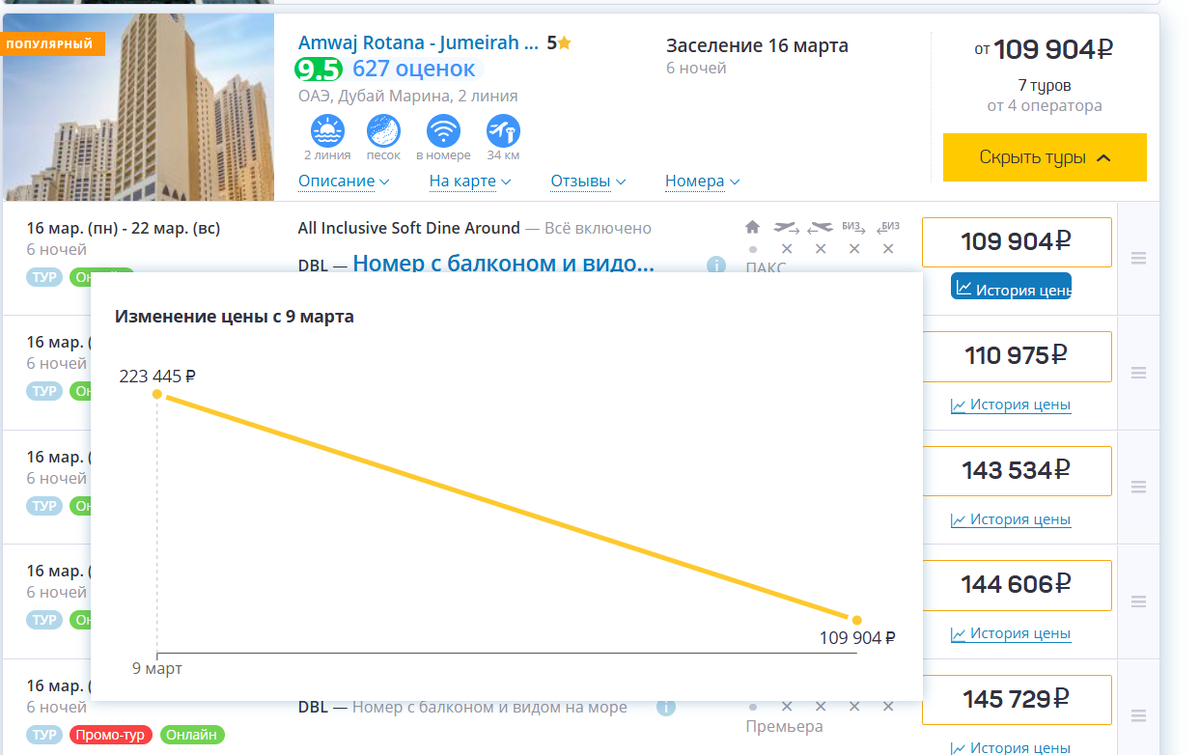
Task: Click the 16 мар. (пн) - 22 мар. (вс) dates
Action: pyautogui.click(x=123, y=228)
